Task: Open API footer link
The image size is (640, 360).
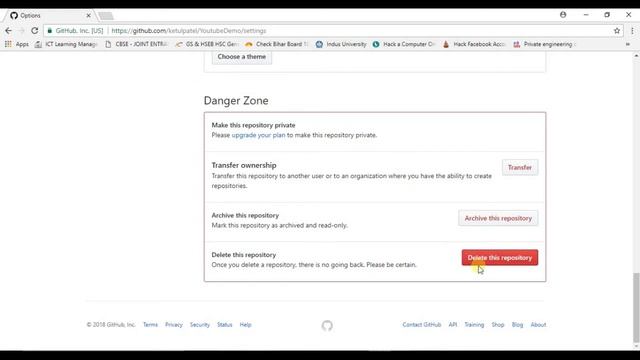Action: pyautogui.click(x=453, y=325)
